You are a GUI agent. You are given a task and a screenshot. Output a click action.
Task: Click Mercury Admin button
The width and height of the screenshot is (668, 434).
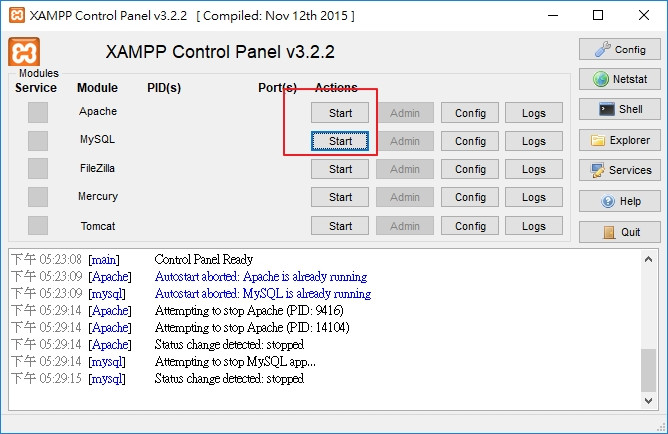[x=405, y=197]
